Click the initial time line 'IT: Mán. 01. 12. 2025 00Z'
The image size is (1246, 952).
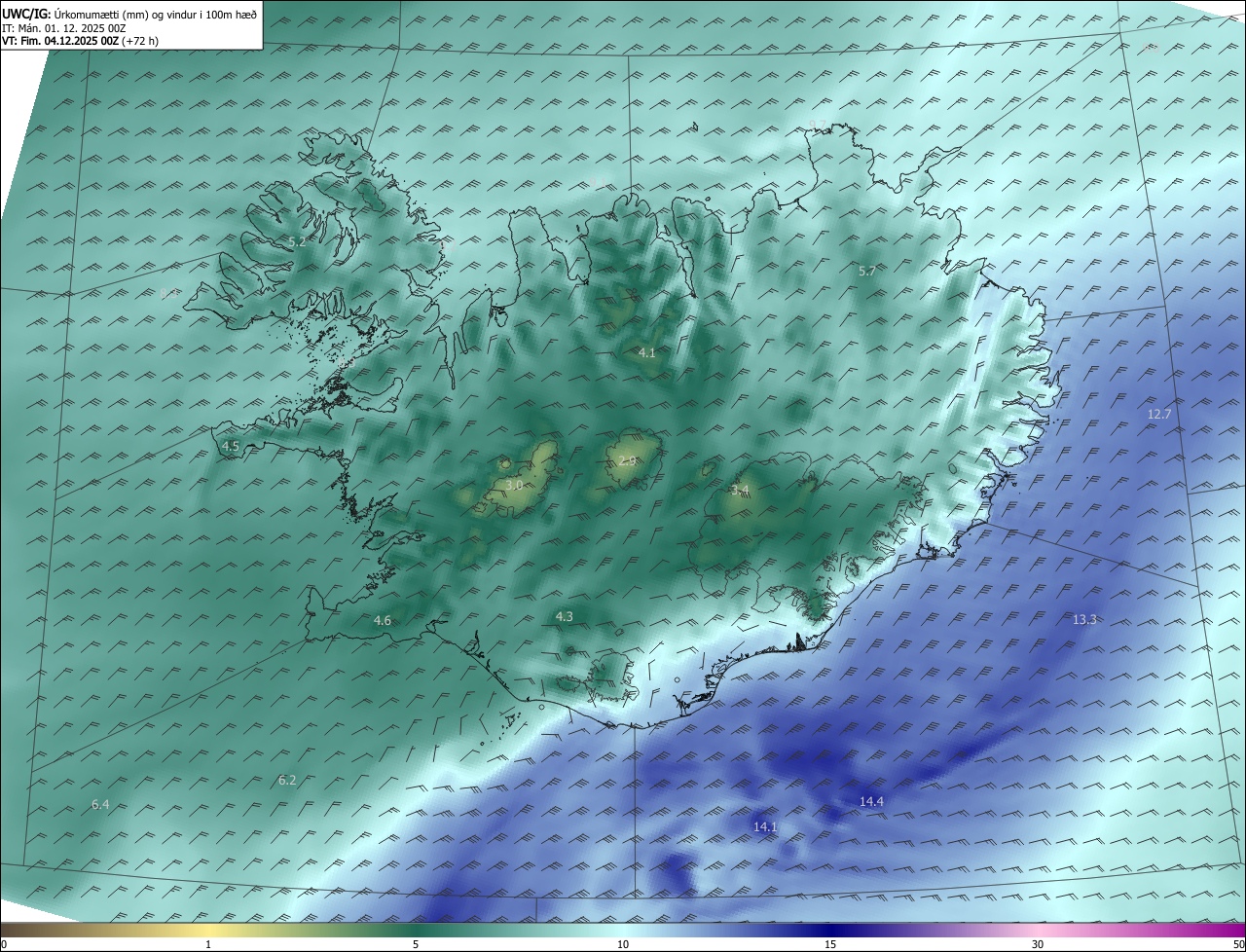[x=63, y=28]
